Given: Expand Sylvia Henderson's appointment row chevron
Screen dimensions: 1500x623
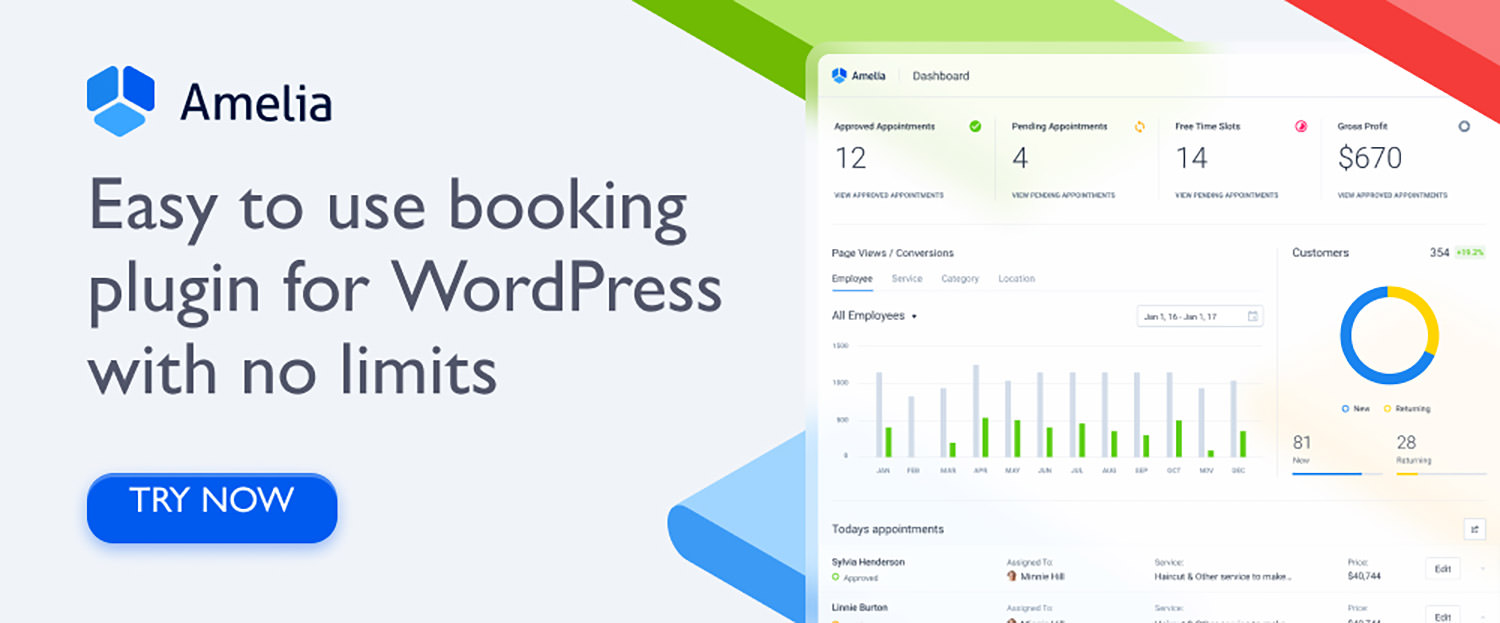Looking at the screenshot, I should [x=1481, y=567].
